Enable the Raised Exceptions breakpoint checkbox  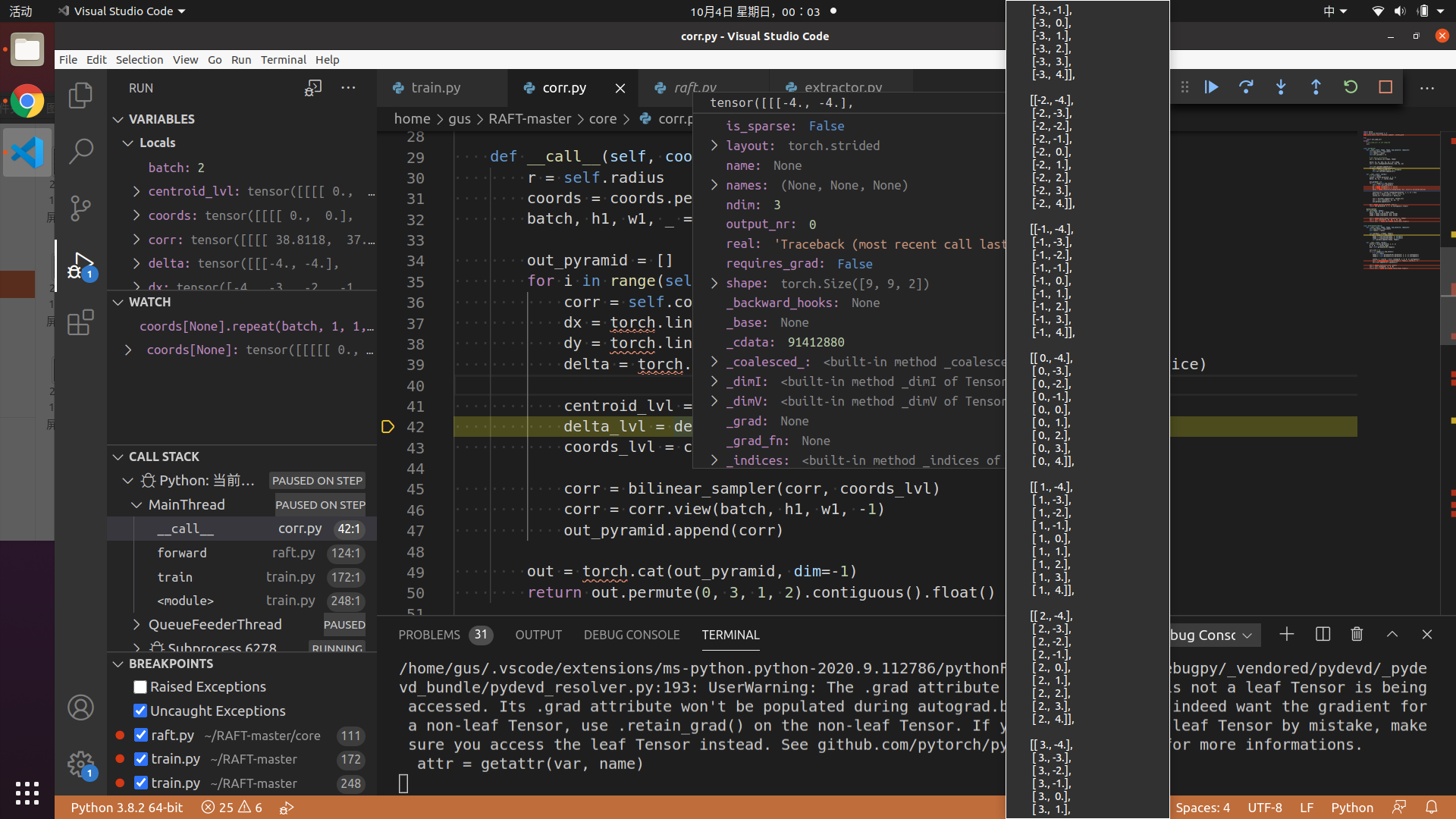tap(140, 687)
